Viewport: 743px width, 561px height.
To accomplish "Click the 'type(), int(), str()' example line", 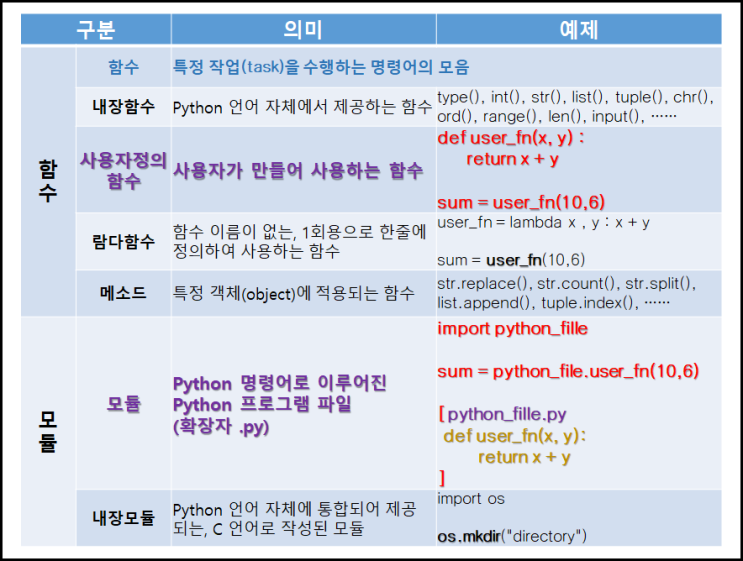I will (x=575, y=97).
